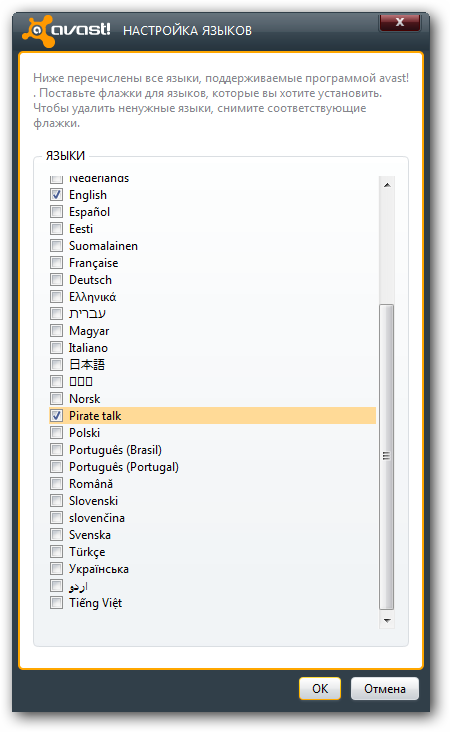Viewport: 450px width, 732px height.
Task: Select the Pirate talk language label
Action: (95, 415)
